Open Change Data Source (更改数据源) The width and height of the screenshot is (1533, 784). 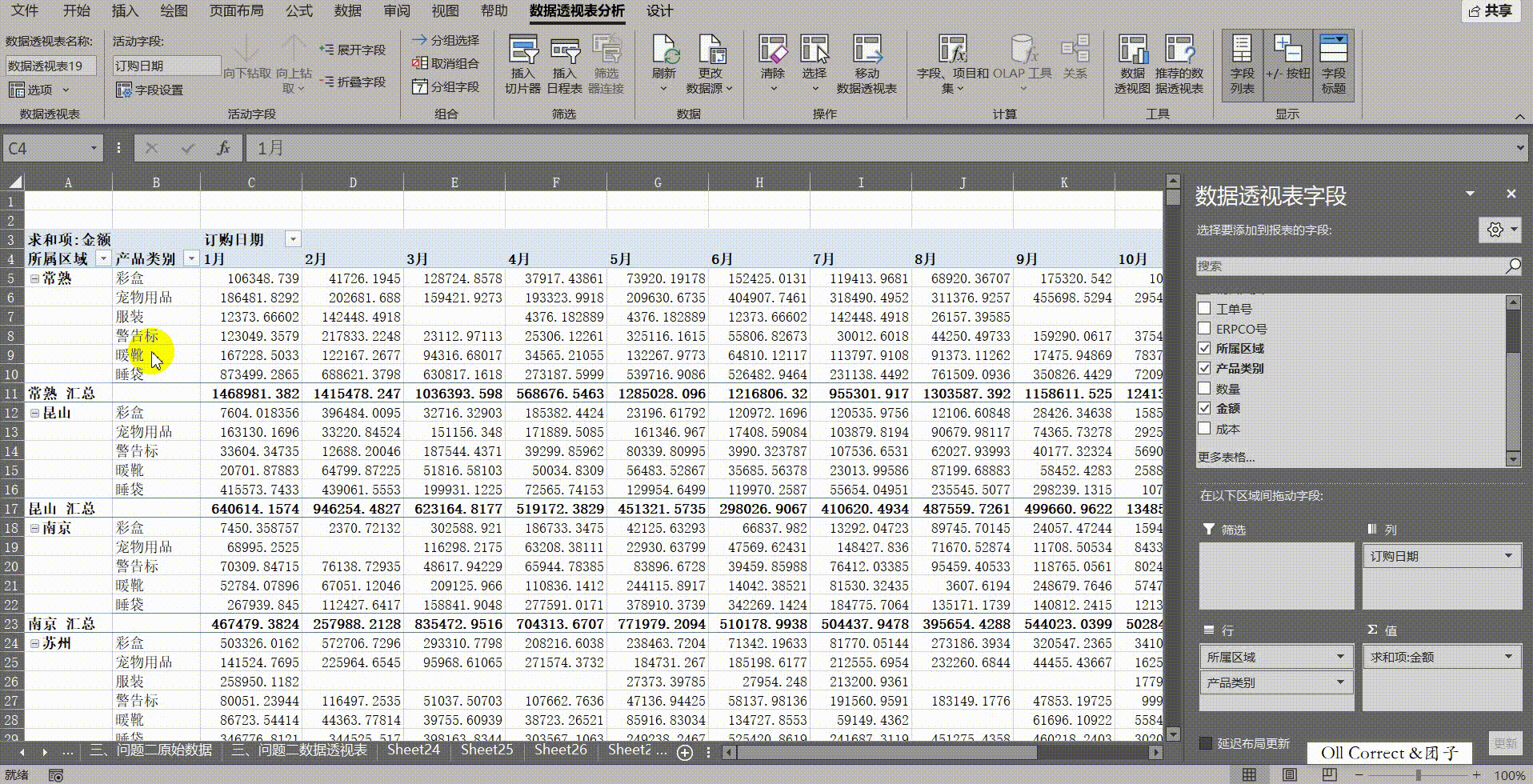pos(710,64)
